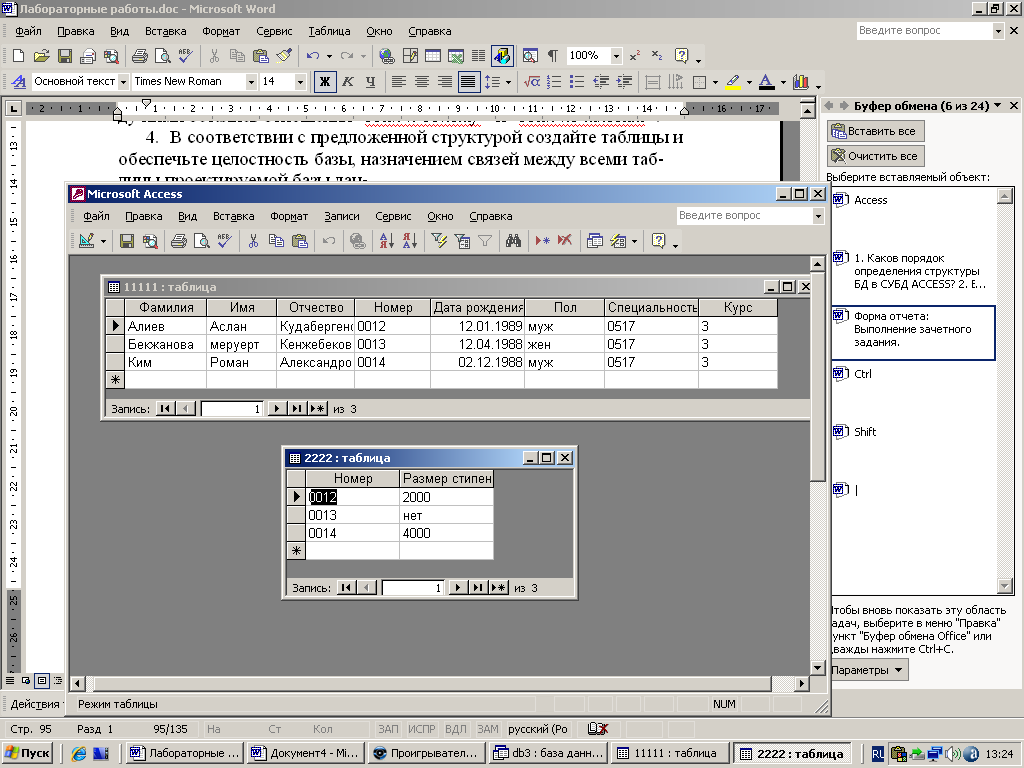Screen dimensions: 1024x768
Task: Expand the Параметры dropdown in clipboard pane
Action: coord(868,670)
